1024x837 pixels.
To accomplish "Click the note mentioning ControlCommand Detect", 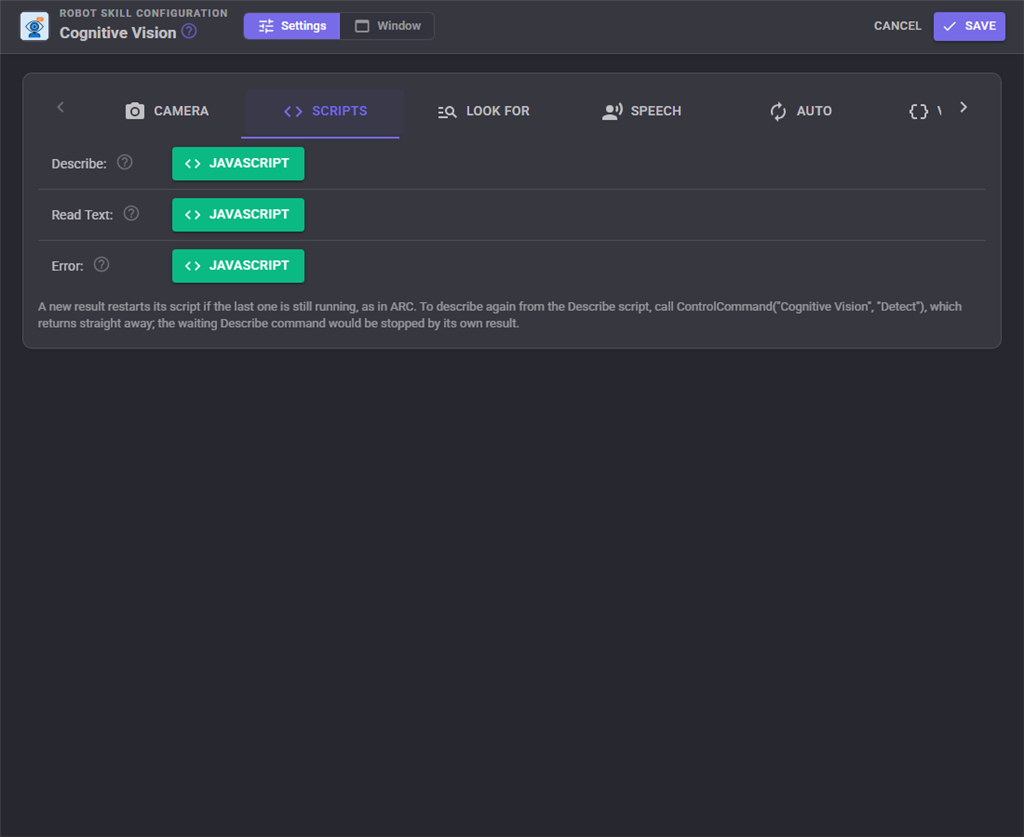I will coord(500,315).
